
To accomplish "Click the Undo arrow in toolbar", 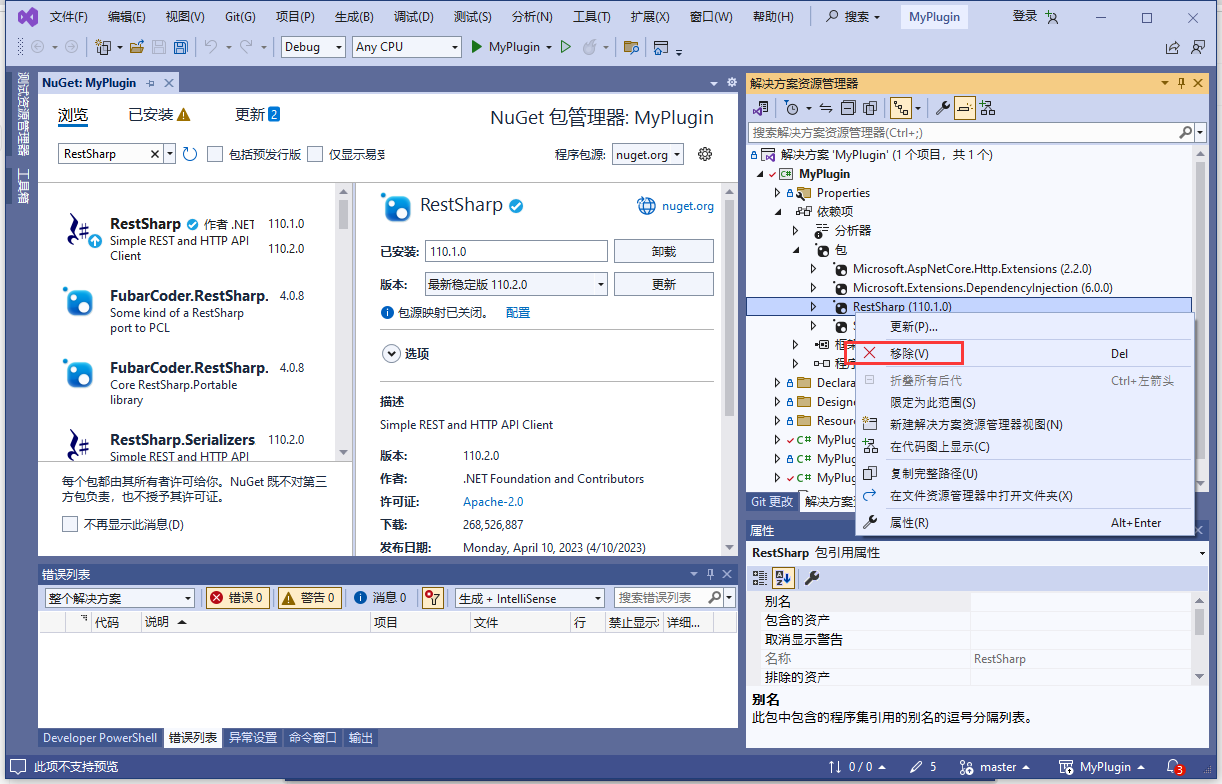I will click(211, 47).
